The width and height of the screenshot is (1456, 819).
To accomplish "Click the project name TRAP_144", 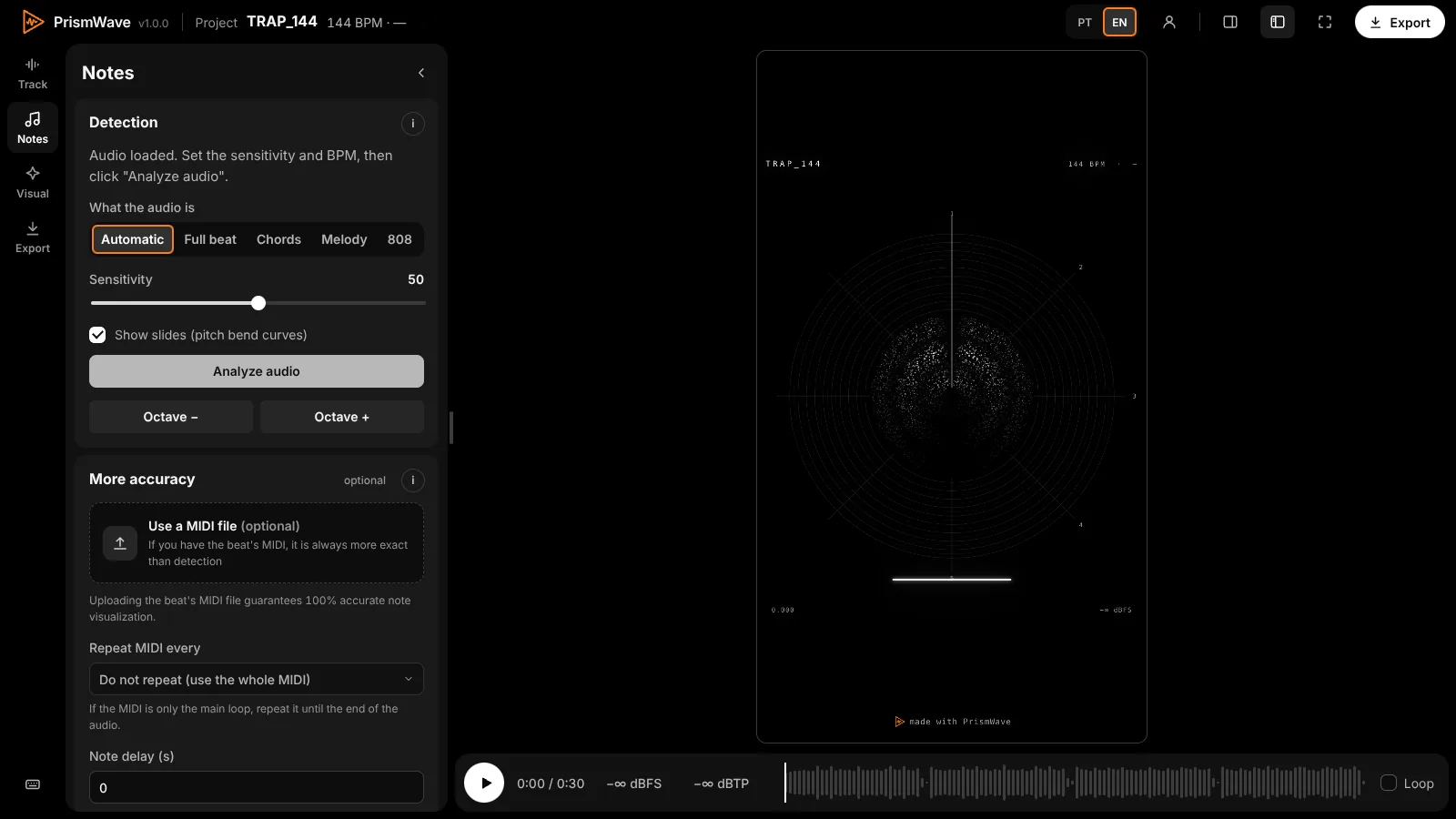I will tap(282, 21).
